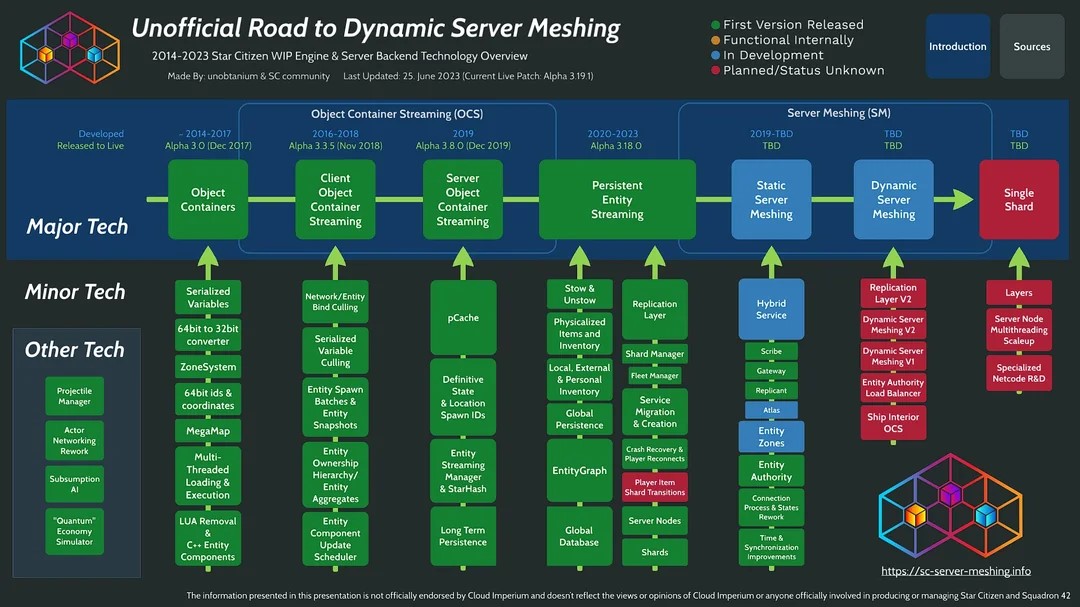Click the orange Functional Internally legend dot
1080x607 pixels.
tap(715, 40)
